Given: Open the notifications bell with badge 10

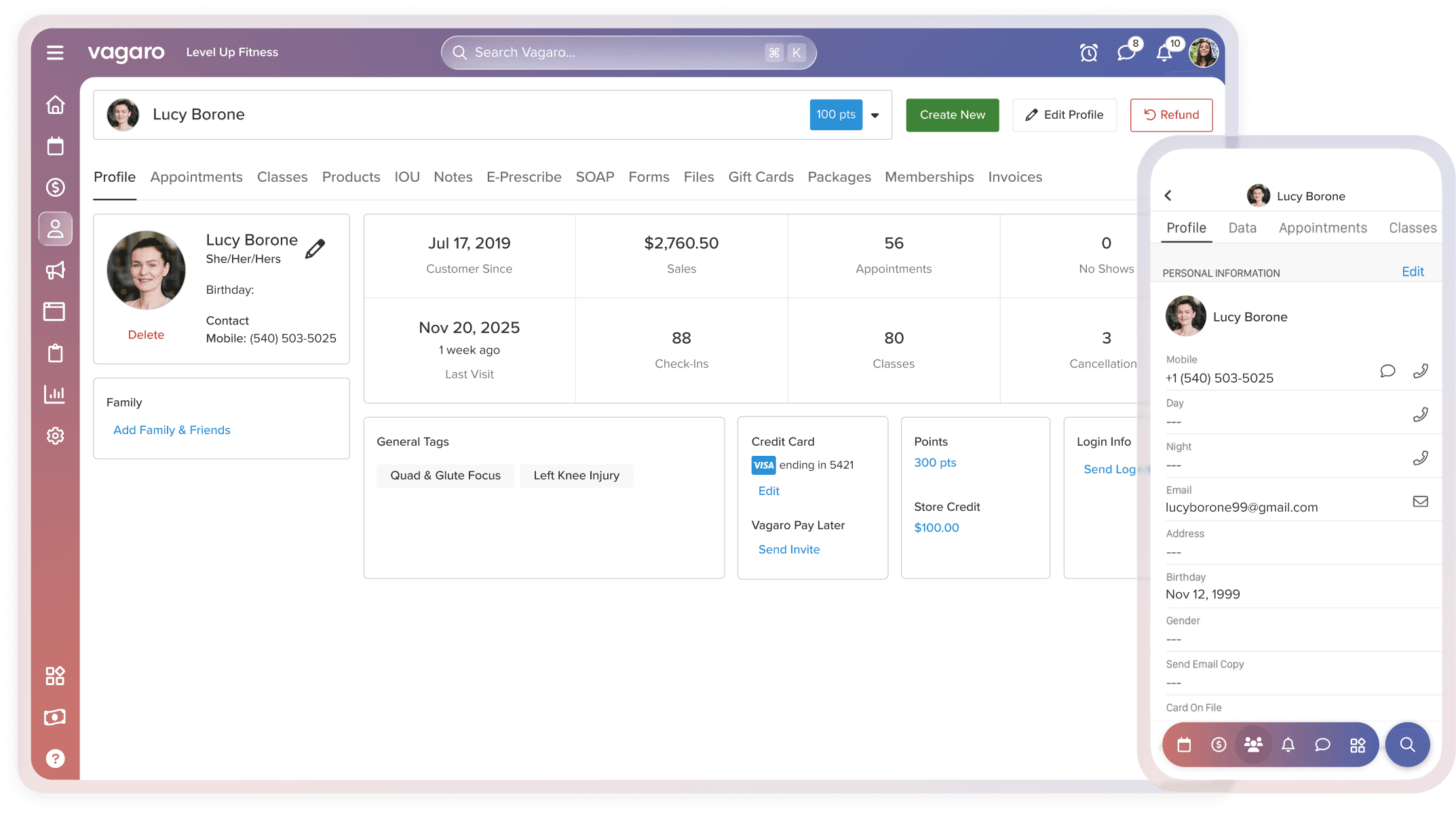Looking at the screenshot, I should (1164, 52).
